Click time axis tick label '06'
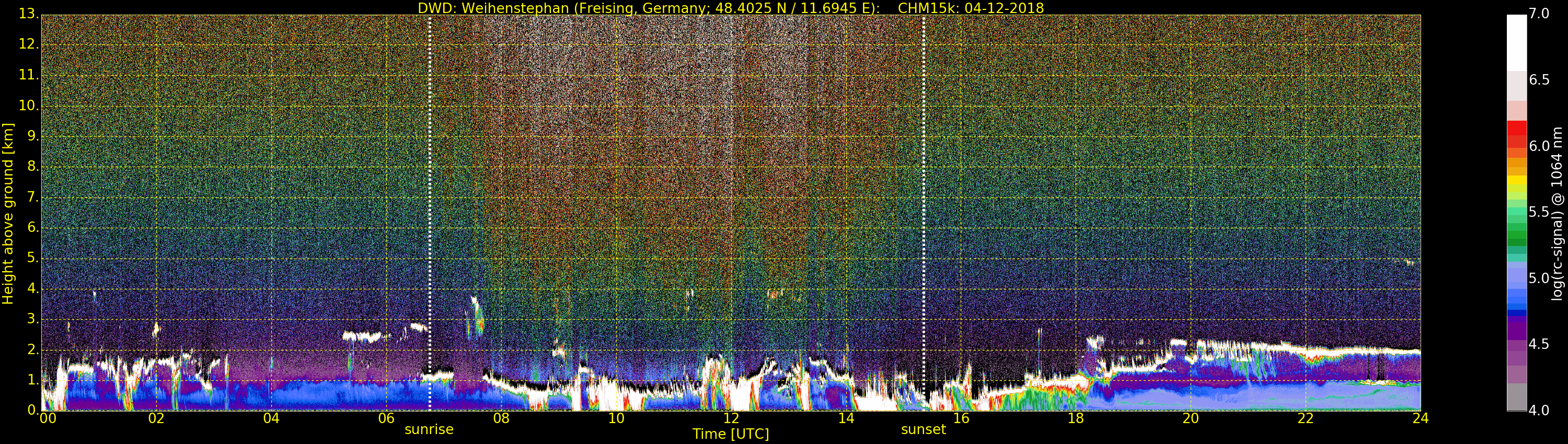This screenshot has width=1568, height=444. click(x=387, y=418)
